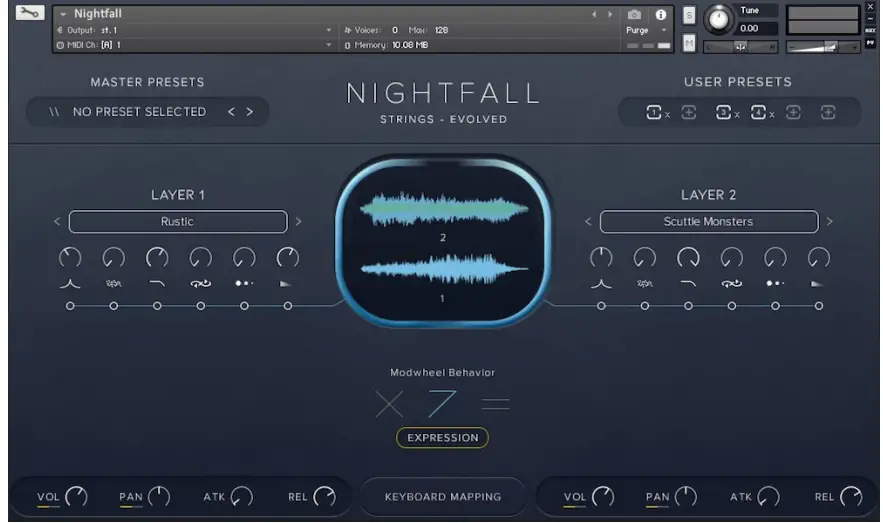Go to next Layer 2 sound
Viewport: 883px width, 523px height.
(830, 222)
